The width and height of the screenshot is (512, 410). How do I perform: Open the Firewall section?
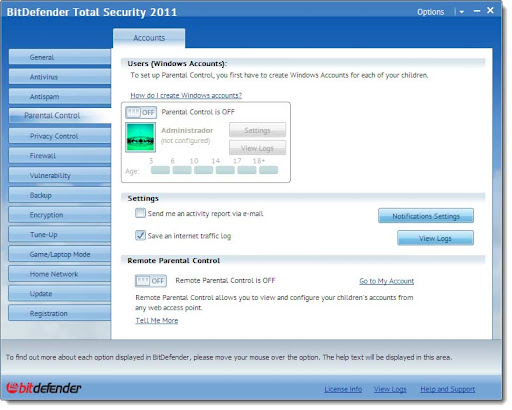coord(59,156)
